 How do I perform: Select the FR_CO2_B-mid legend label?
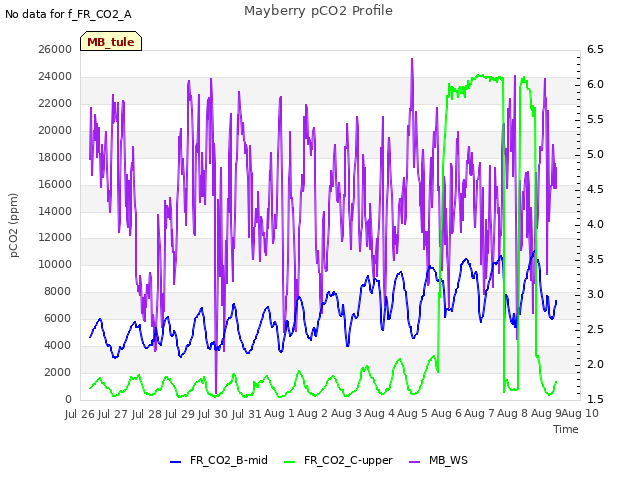[x=229, y=460]
